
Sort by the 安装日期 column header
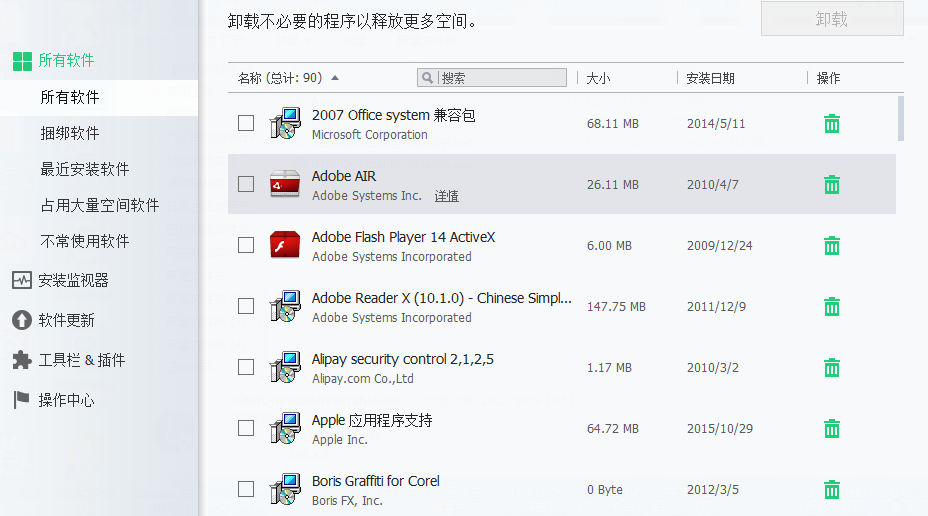(710, 78)
